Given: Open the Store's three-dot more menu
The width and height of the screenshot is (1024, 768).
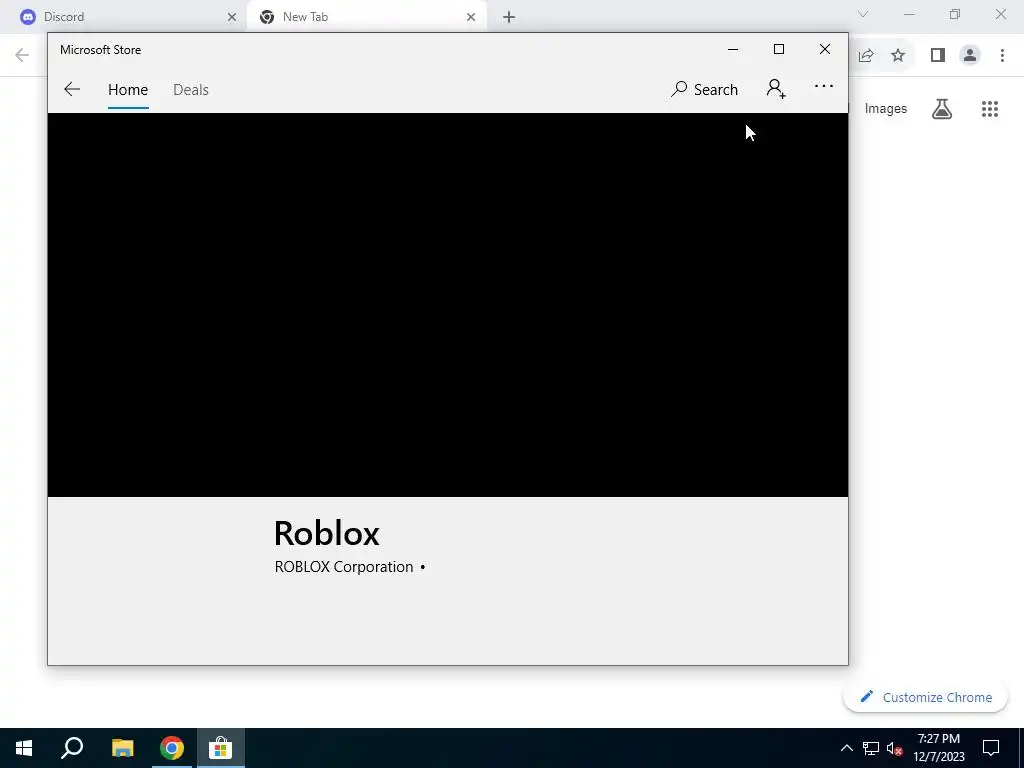Looking at the screenshot, I should pyautogui.click(x=824, y=86).
